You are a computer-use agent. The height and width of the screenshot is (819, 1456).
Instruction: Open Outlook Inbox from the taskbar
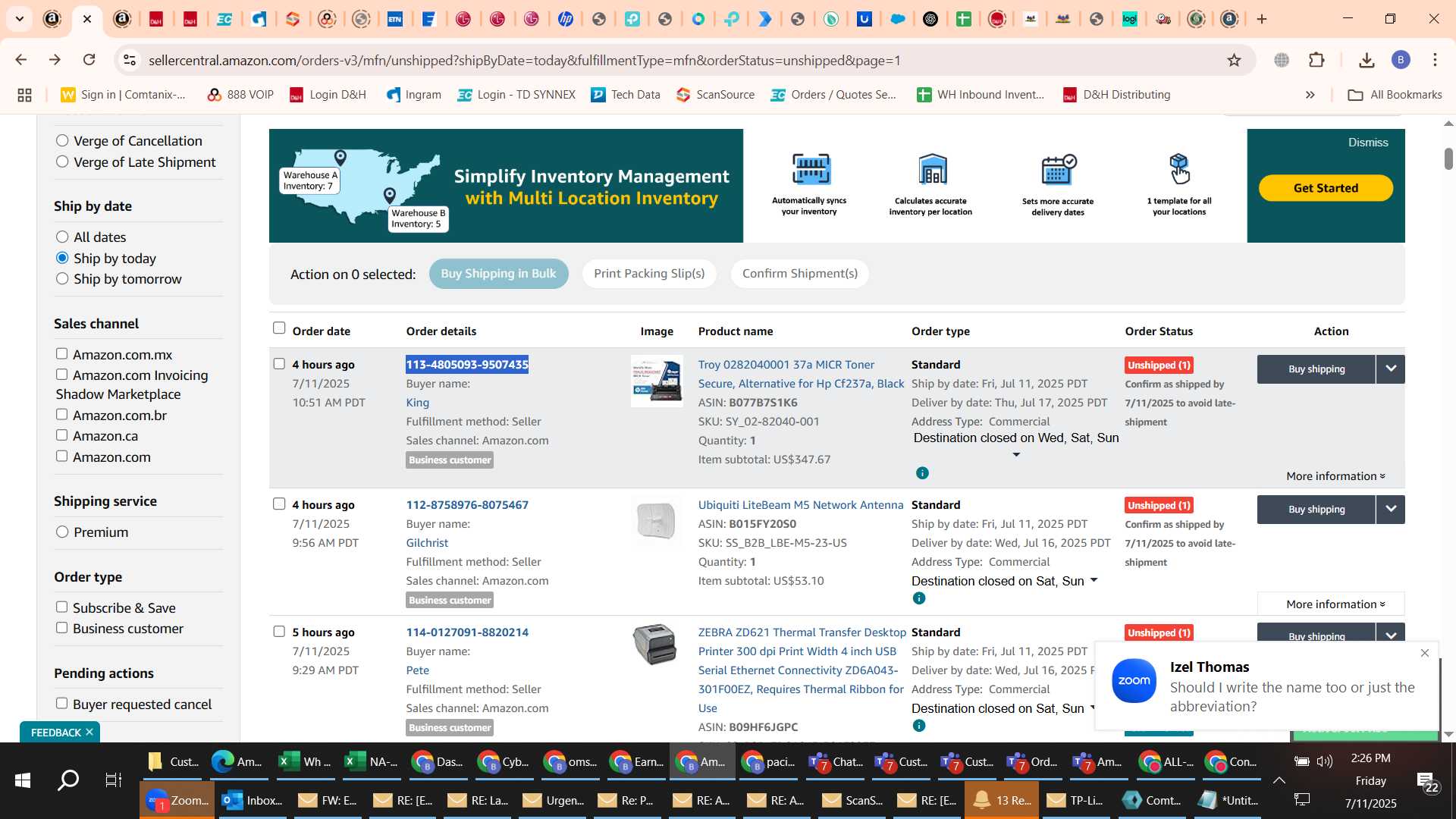[x=252, y=801]
